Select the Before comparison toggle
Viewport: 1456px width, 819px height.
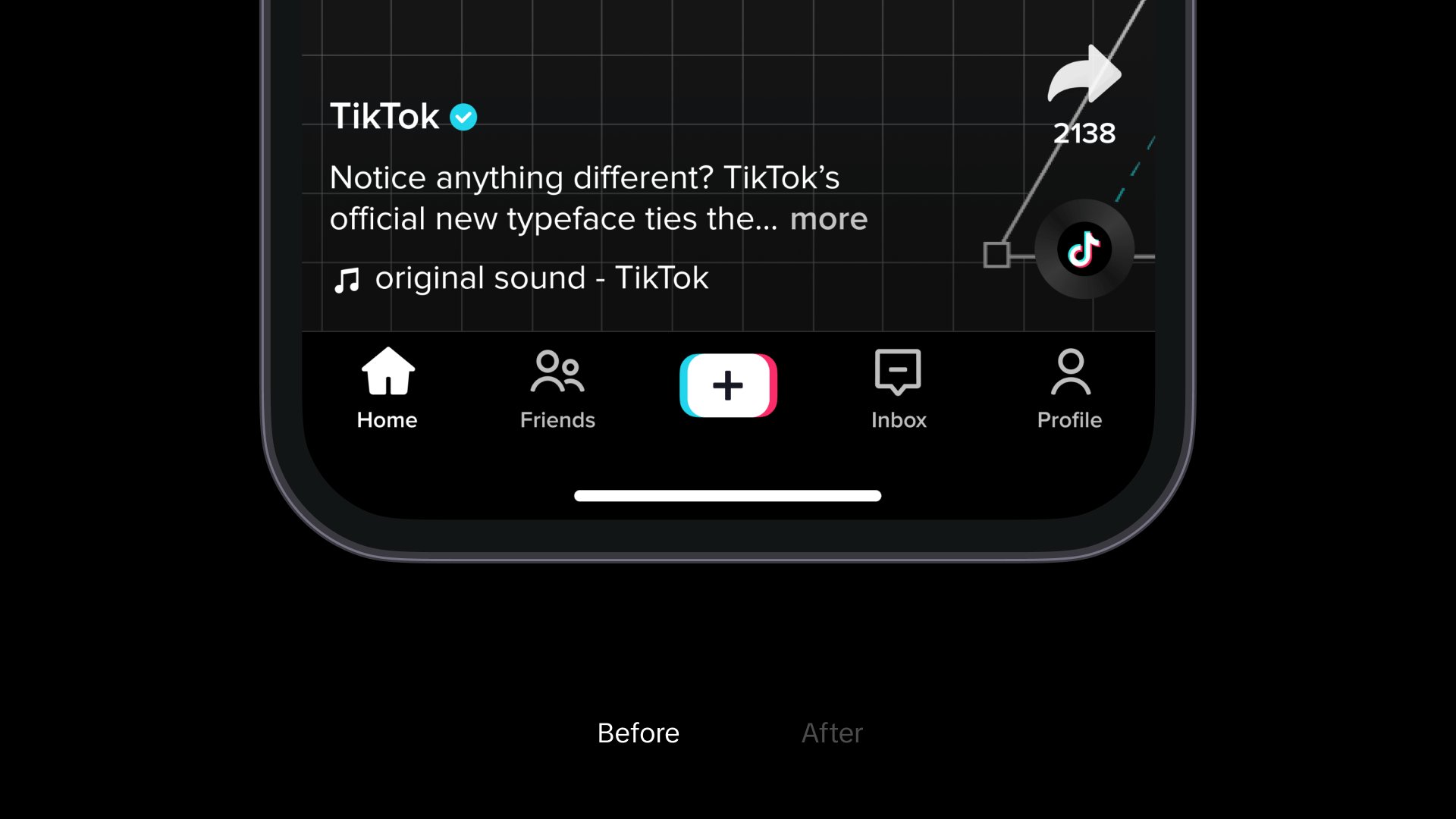pos(637,733)
